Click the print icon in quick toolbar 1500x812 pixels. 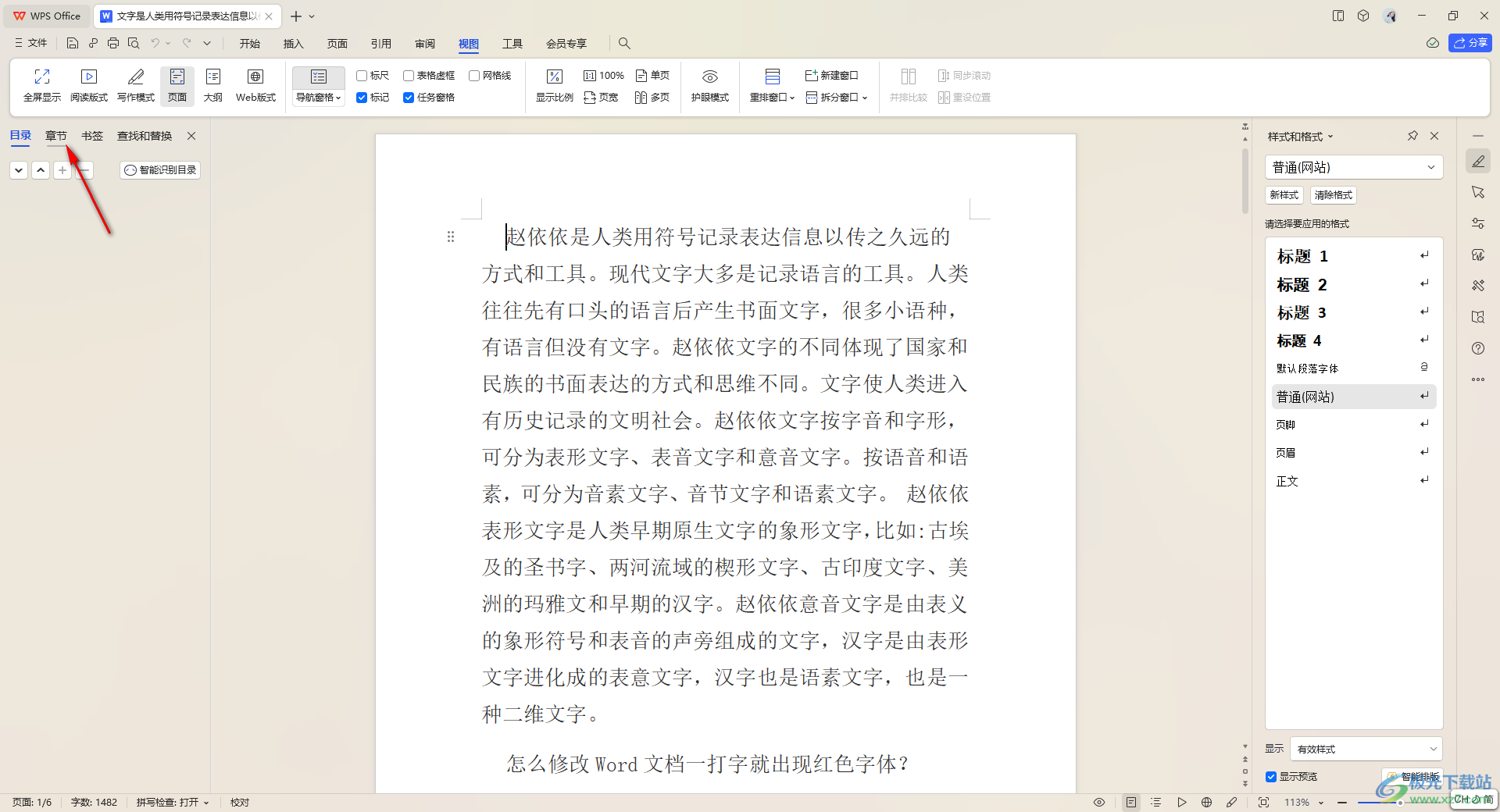point(113,43)
